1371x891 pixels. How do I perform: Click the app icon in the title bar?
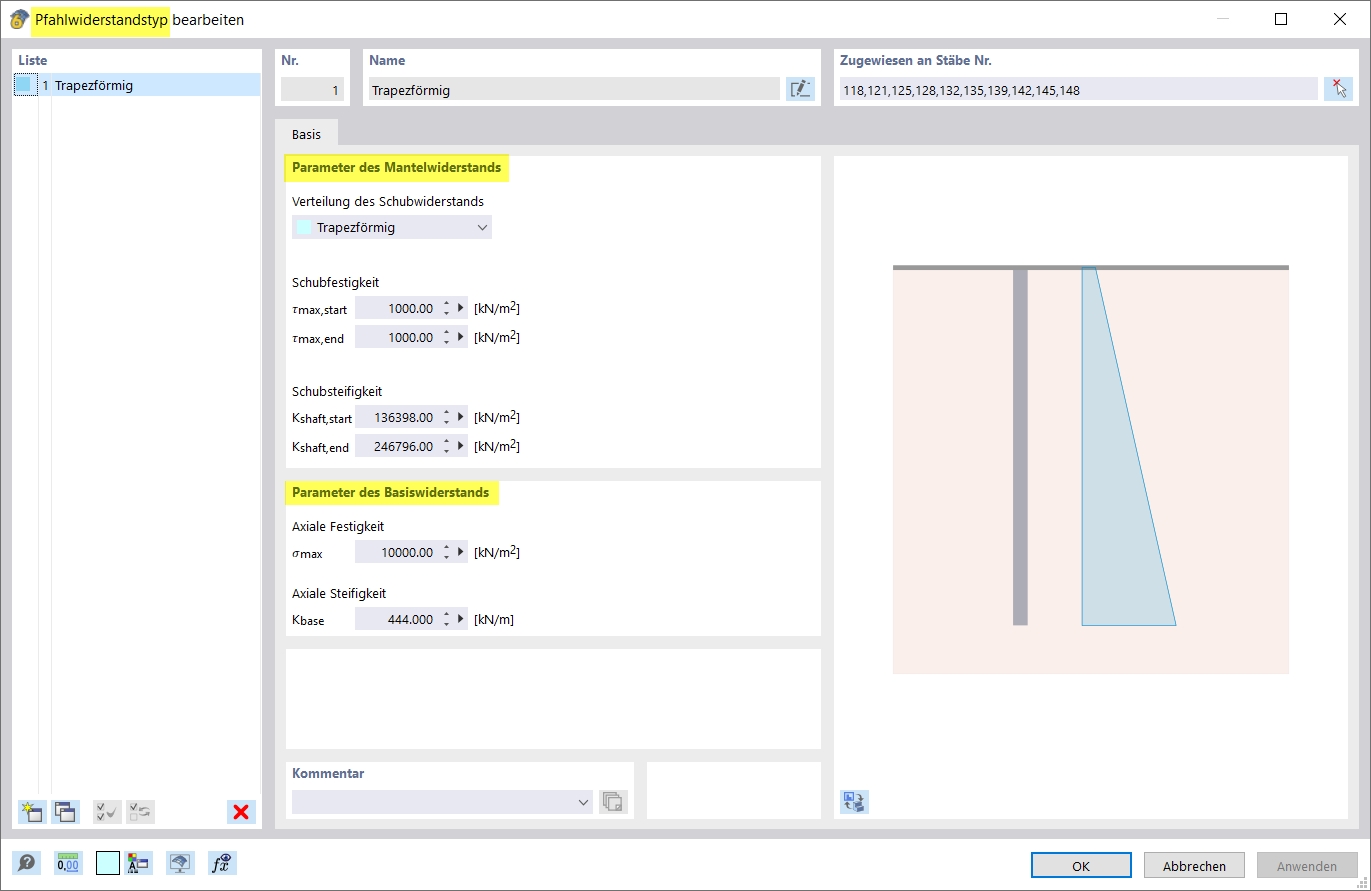coord(18,19)
